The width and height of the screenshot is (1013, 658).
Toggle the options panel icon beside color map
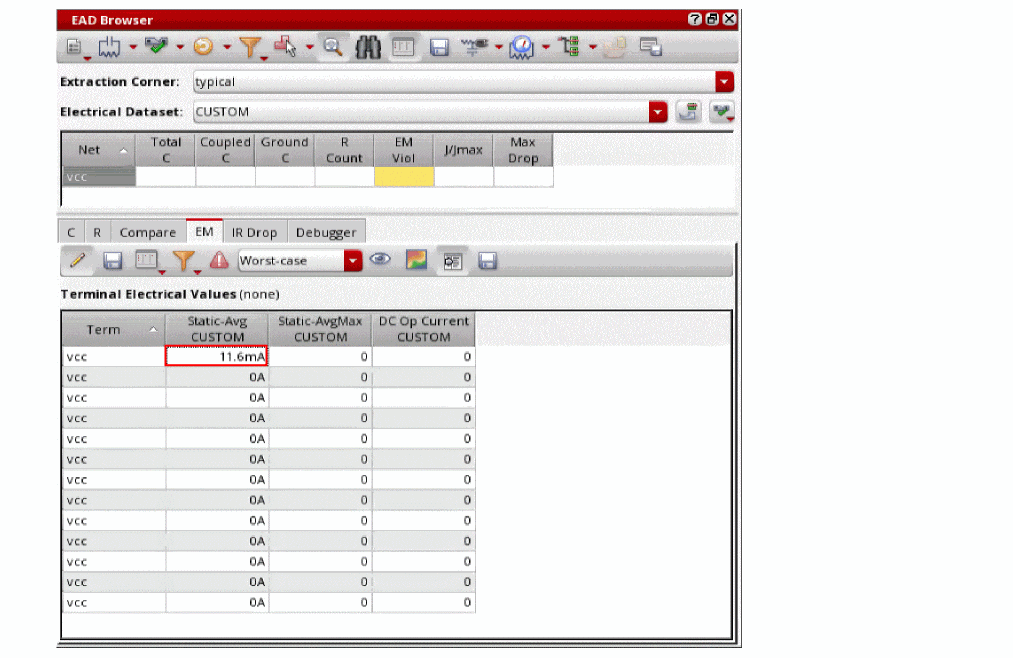click(x=452, y=261)
